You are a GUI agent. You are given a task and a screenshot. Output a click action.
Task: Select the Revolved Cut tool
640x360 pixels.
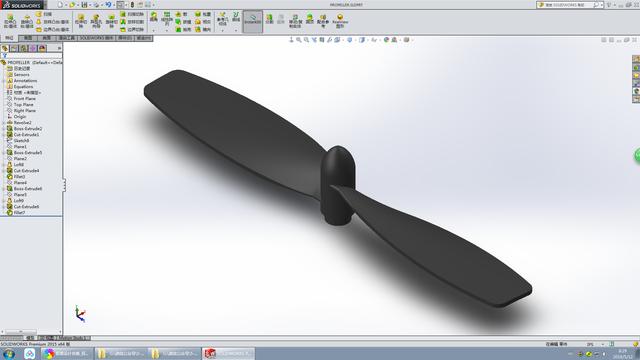(111, 21)
